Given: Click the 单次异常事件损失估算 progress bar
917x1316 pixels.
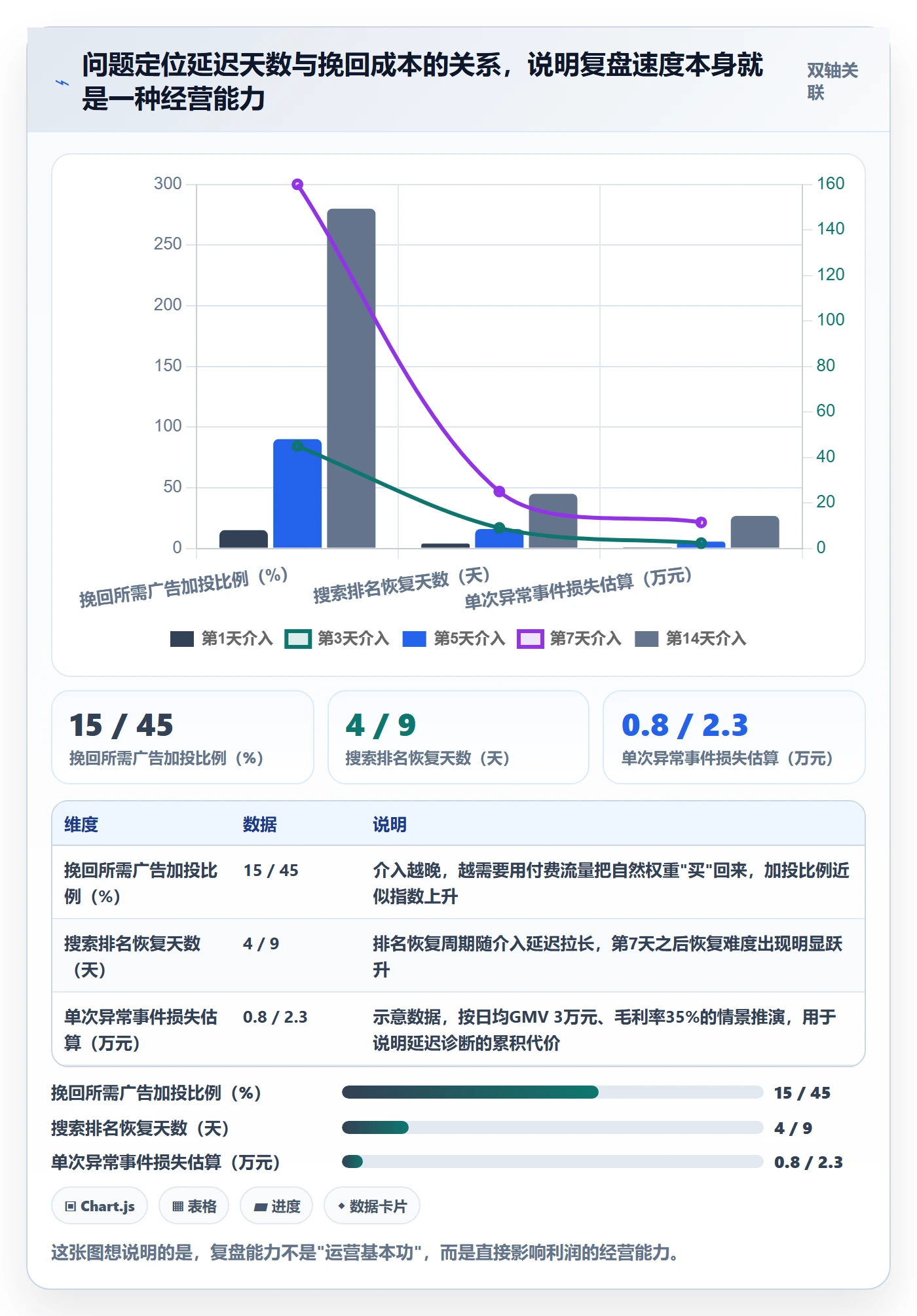Looking at the screenshot, I should (x=552, y=1161).
